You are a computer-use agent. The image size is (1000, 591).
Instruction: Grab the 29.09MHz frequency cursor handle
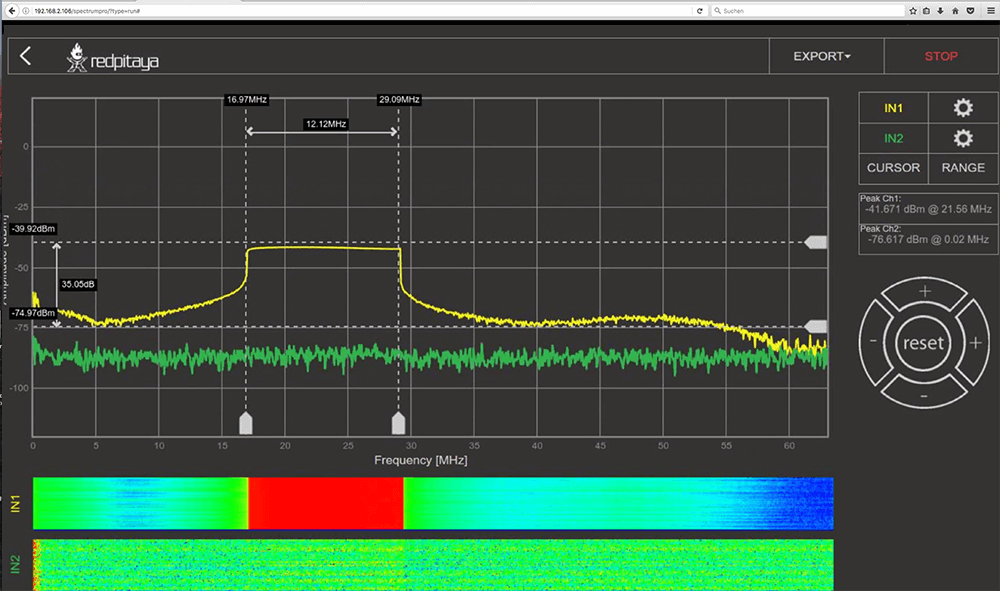[x=398, y=422]
